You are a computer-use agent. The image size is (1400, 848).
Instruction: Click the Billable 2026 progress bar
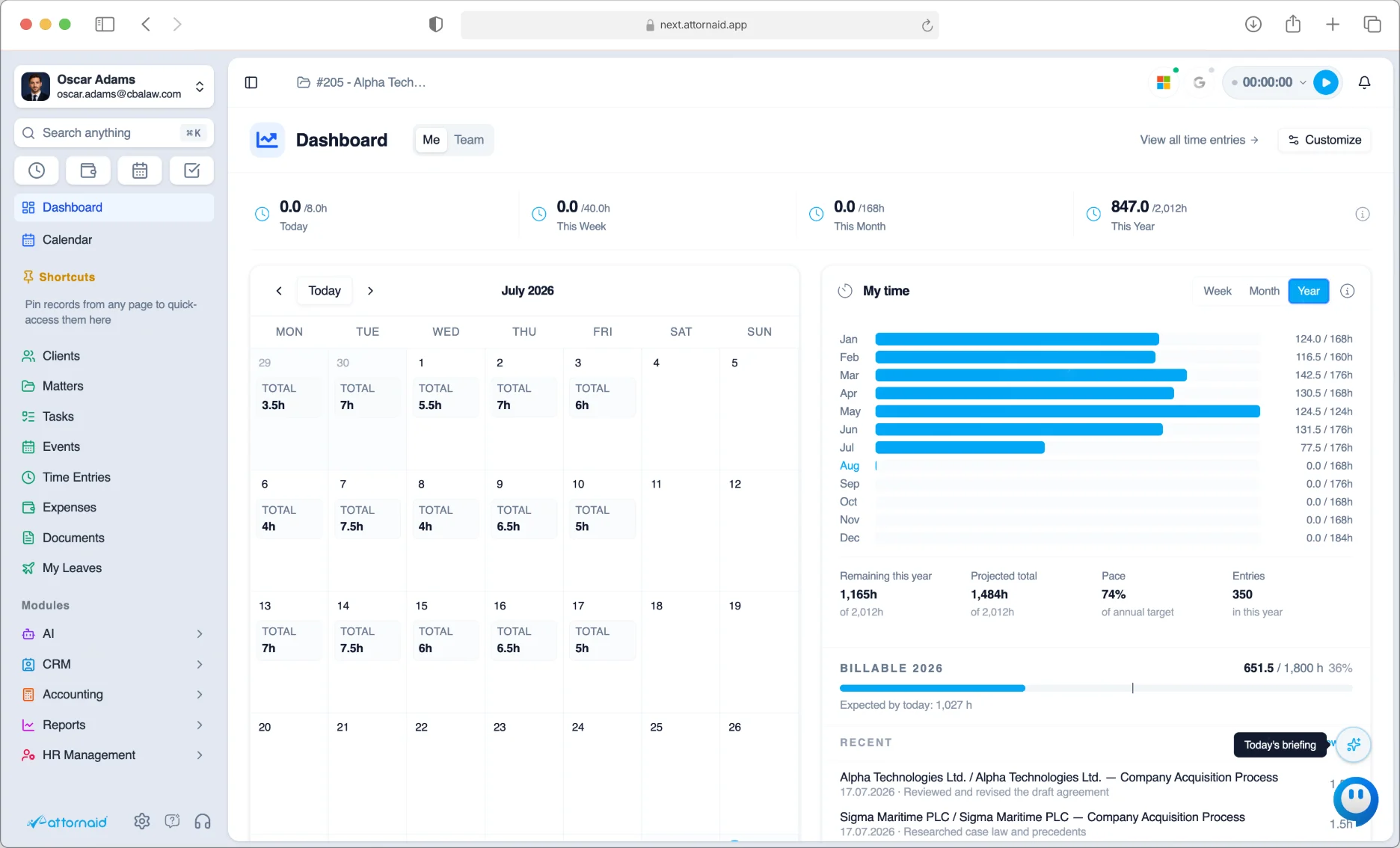[1096, 688]
